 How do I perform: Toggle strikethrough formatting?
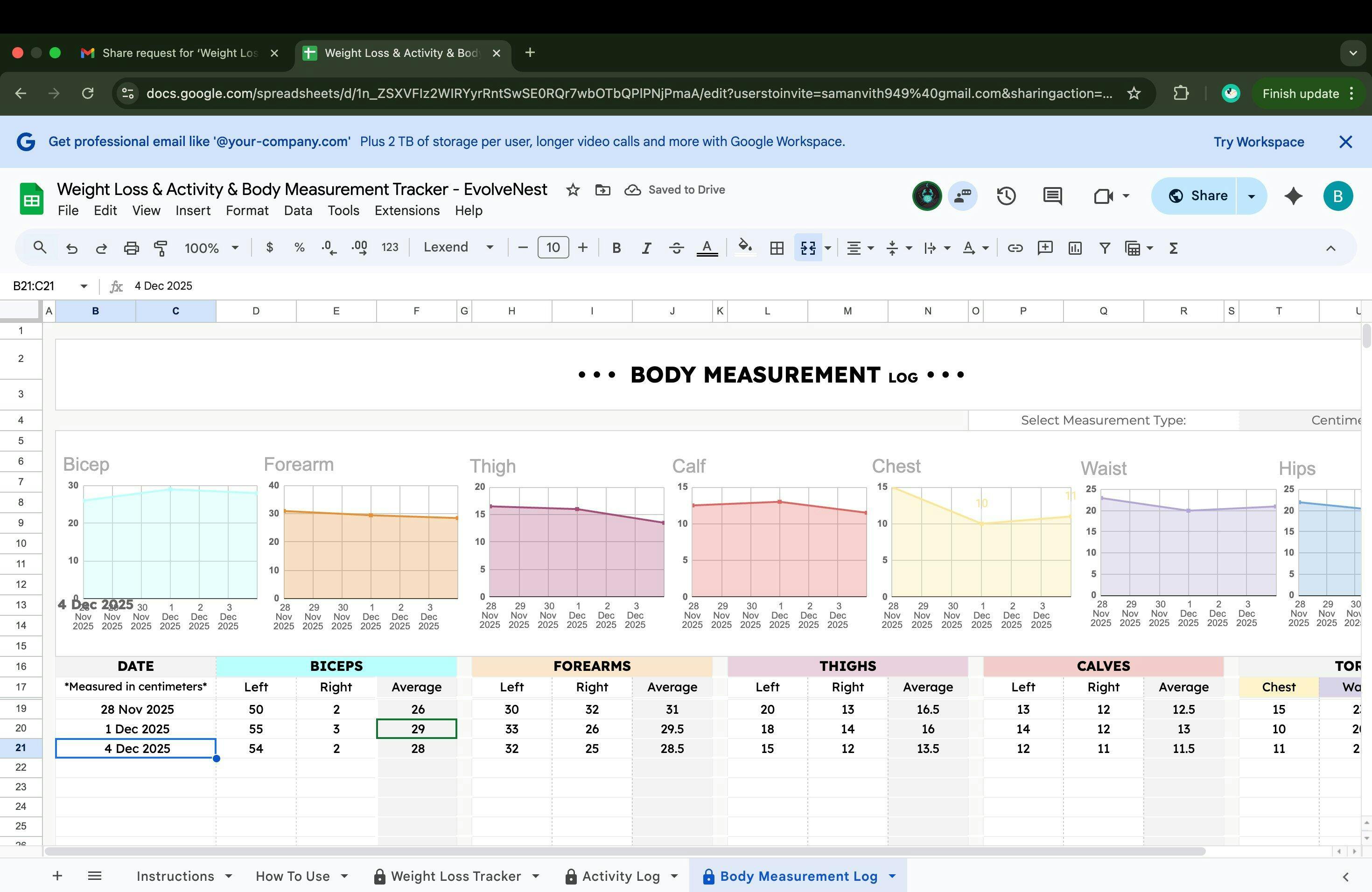tap(676, 248)
